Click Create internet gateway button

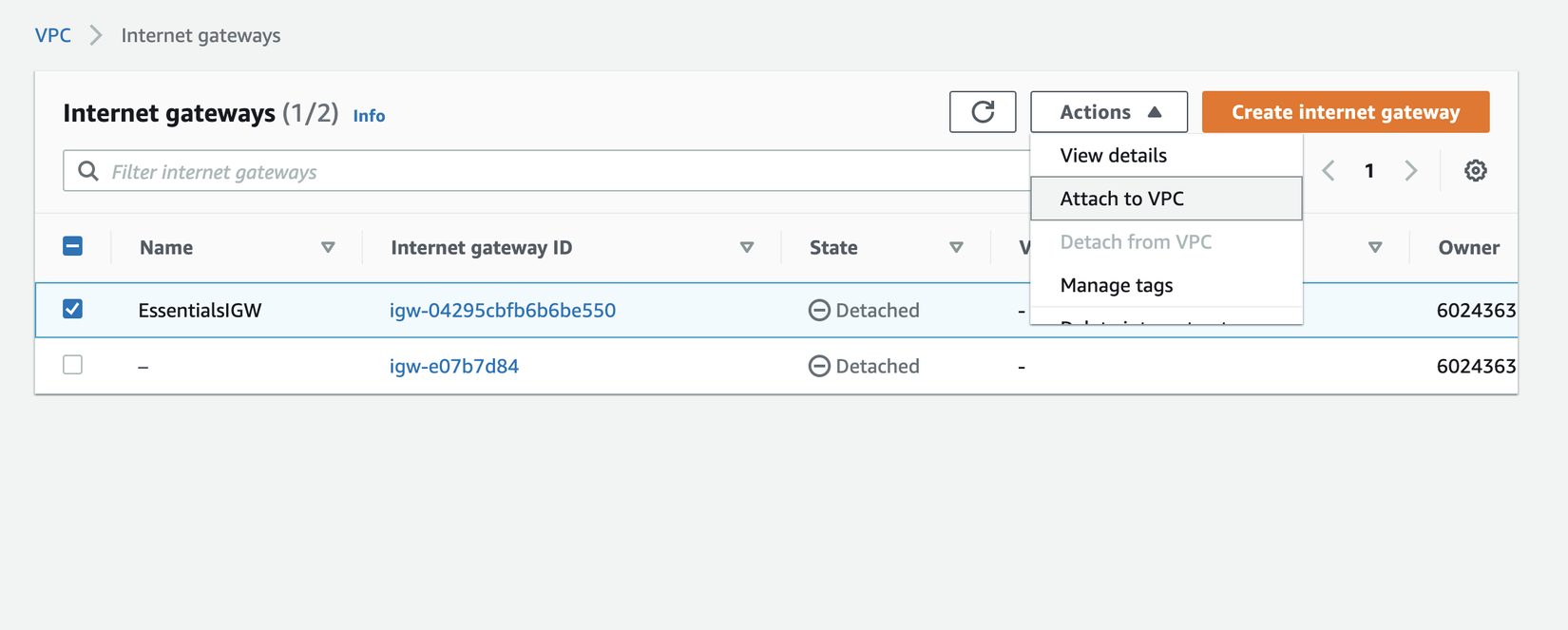click(x=1345, y=112)
